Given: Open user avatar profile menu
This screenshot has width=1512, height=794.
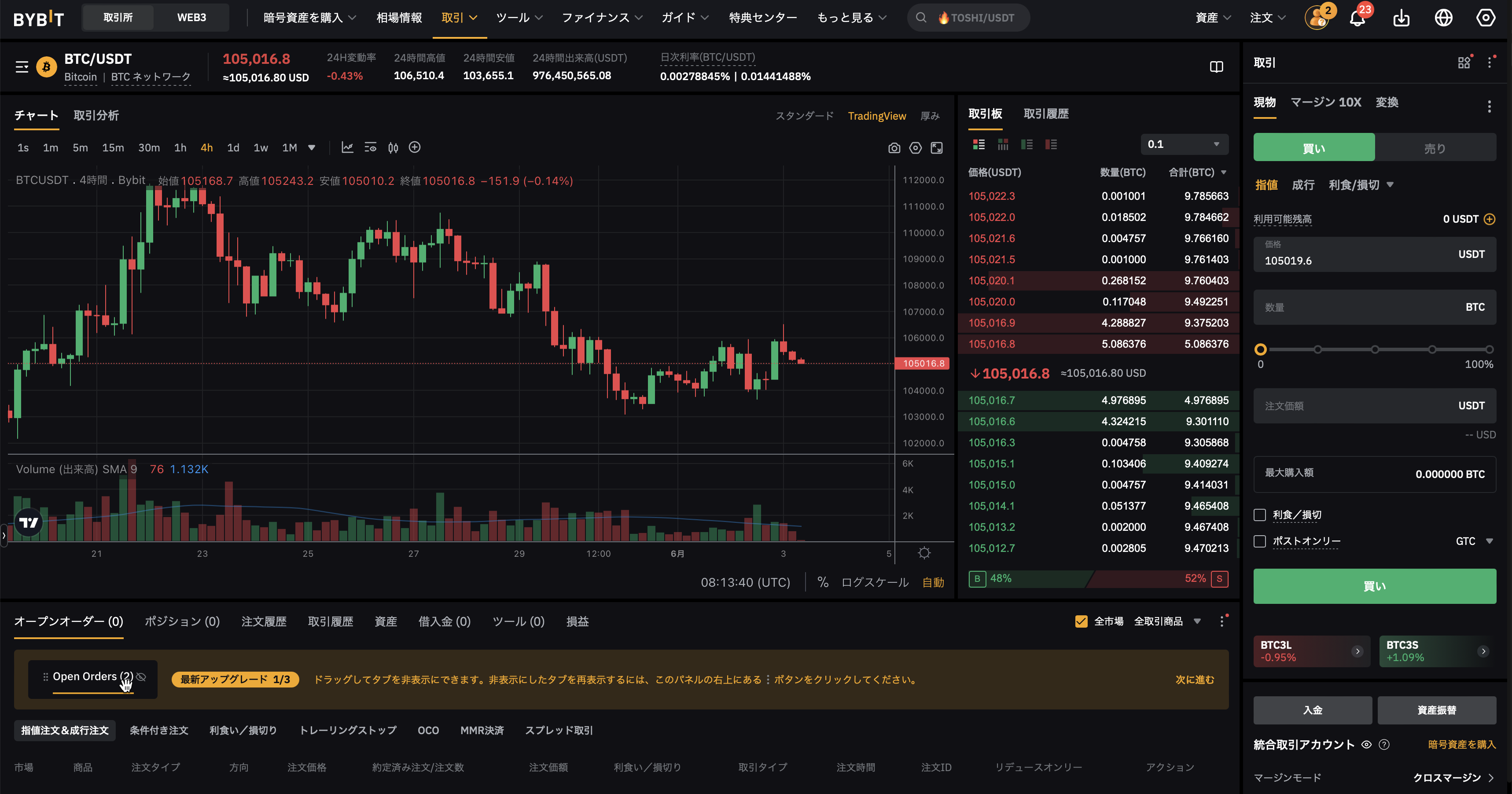Looking at the screenshot, I should pos(1317,18).
